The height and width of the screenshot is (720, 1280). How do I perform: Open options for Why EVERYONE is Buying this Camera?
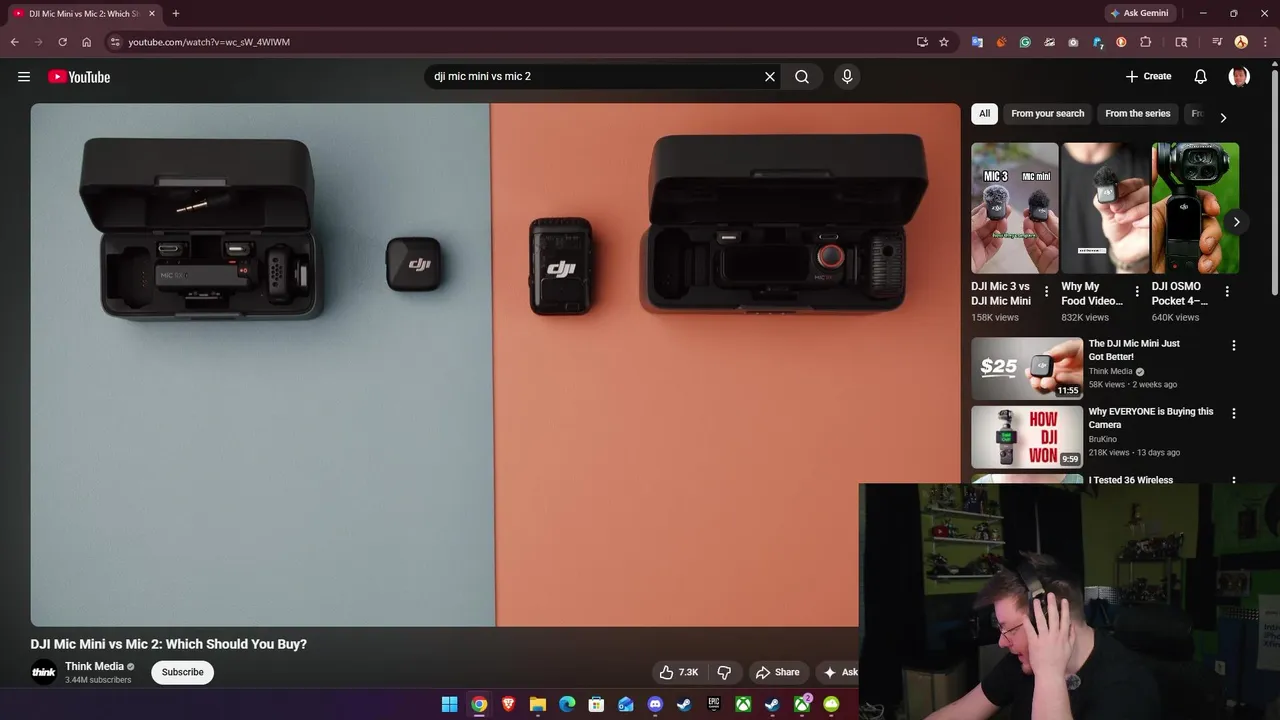pyautogui.click(x=1233, y=413)
